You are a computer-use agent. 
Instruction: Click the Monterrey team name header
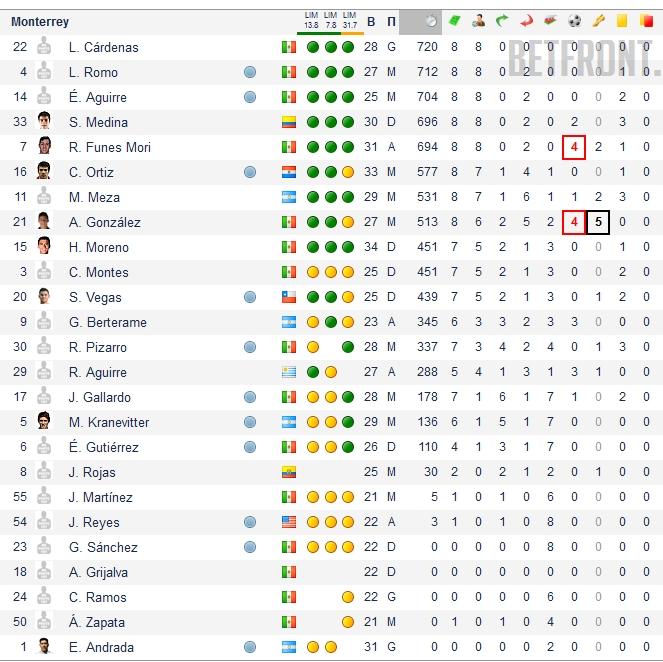pyautogui.click(x=40, y=21)
